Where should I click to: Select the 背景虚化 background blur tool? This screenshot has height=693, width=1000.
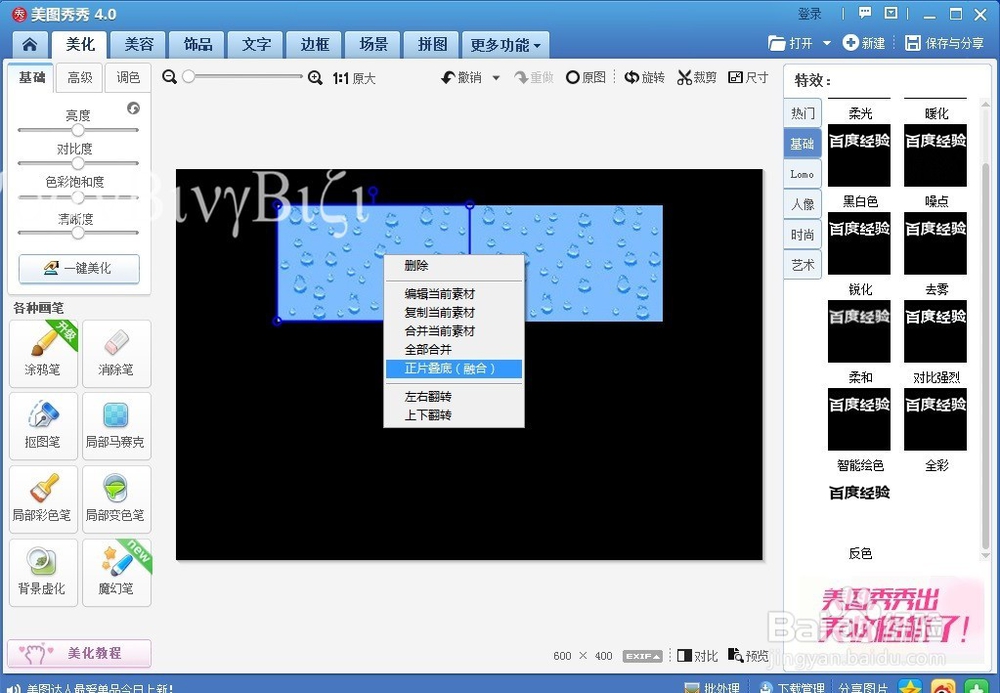point(43,573)
